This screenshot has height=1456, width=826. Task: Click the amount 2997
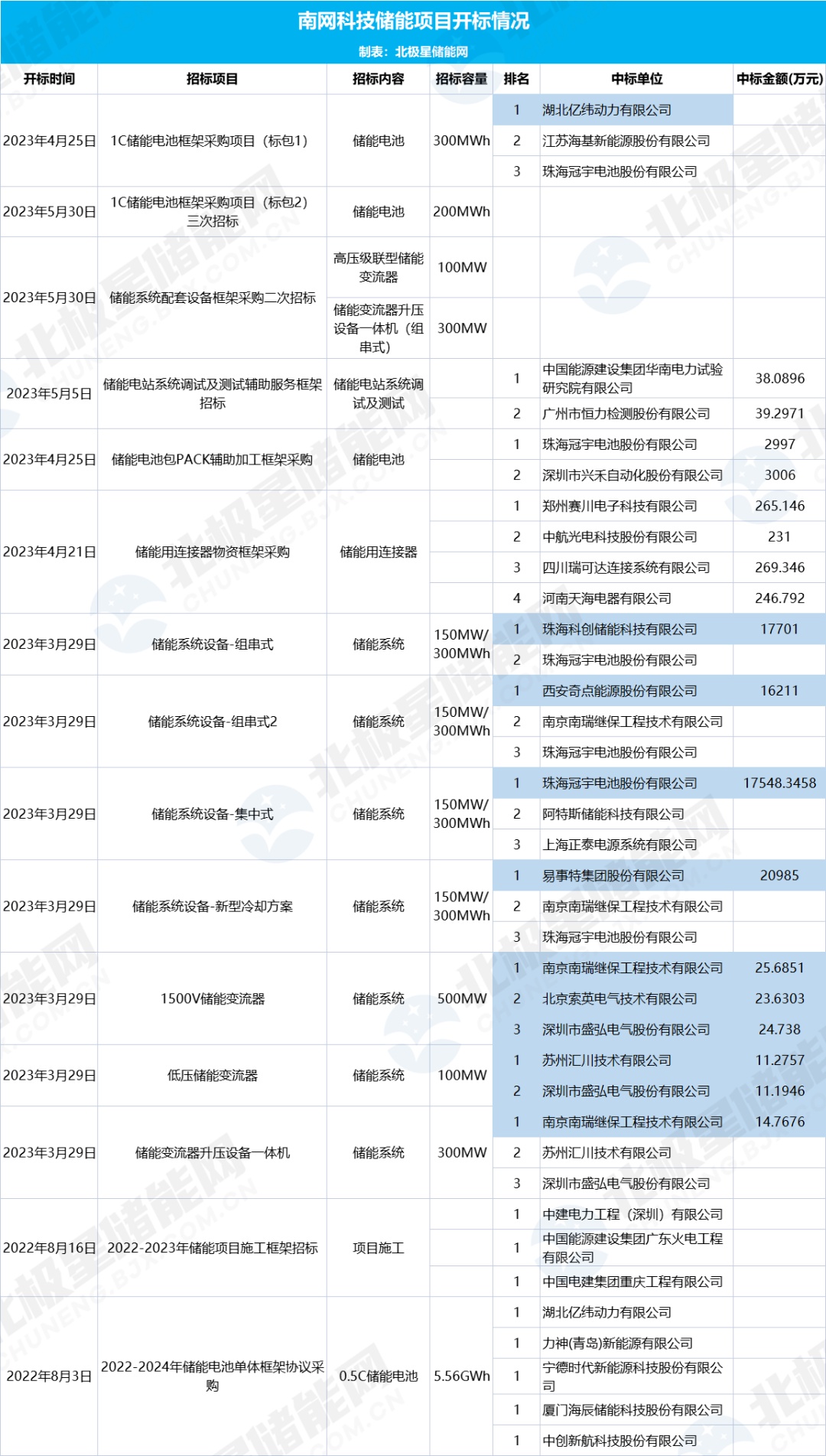tap(779, 445)
